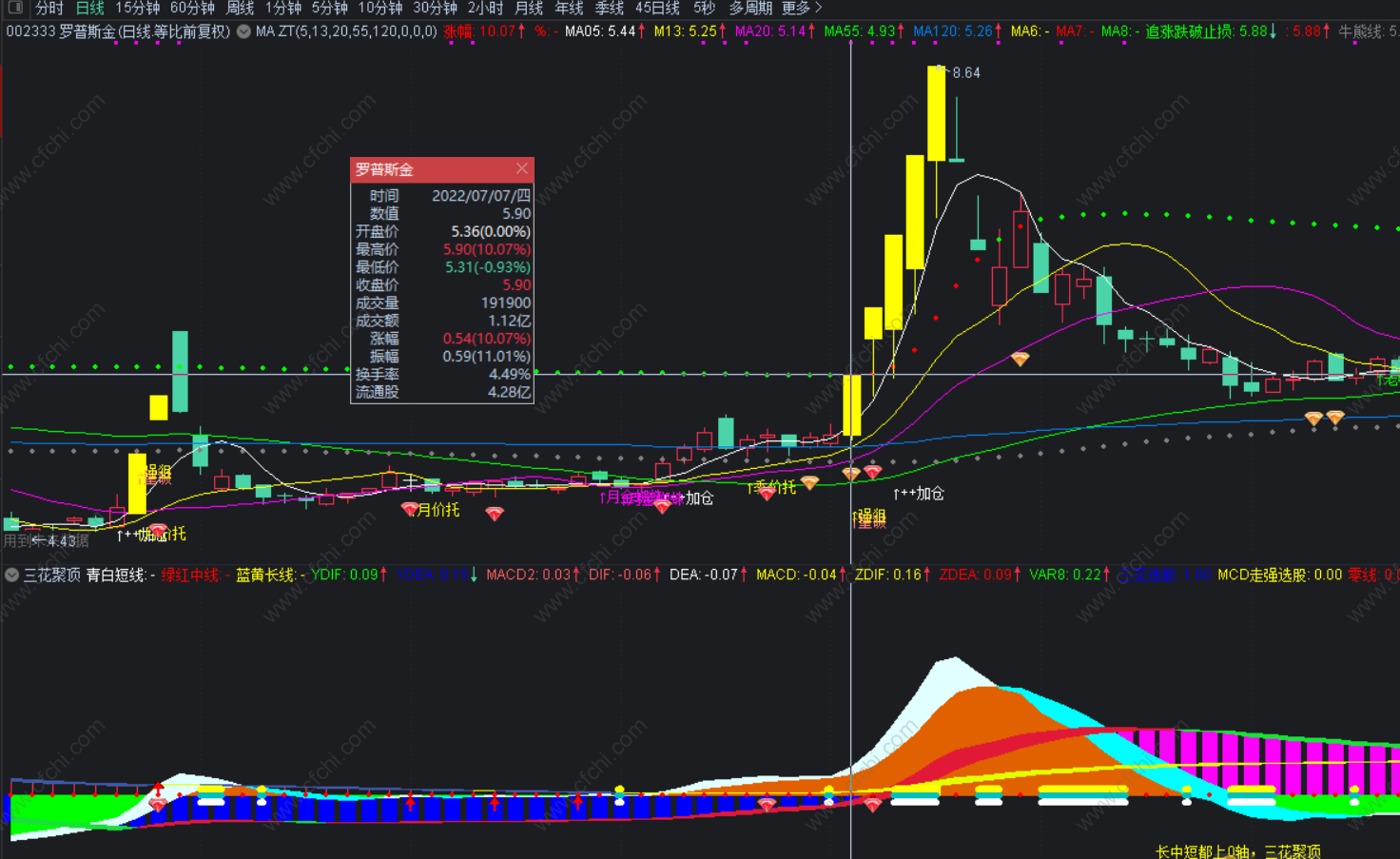Viewport: 1400px width, 859px height.
Task: Click the M13: 5.25 readout
Action: [690, 31]
